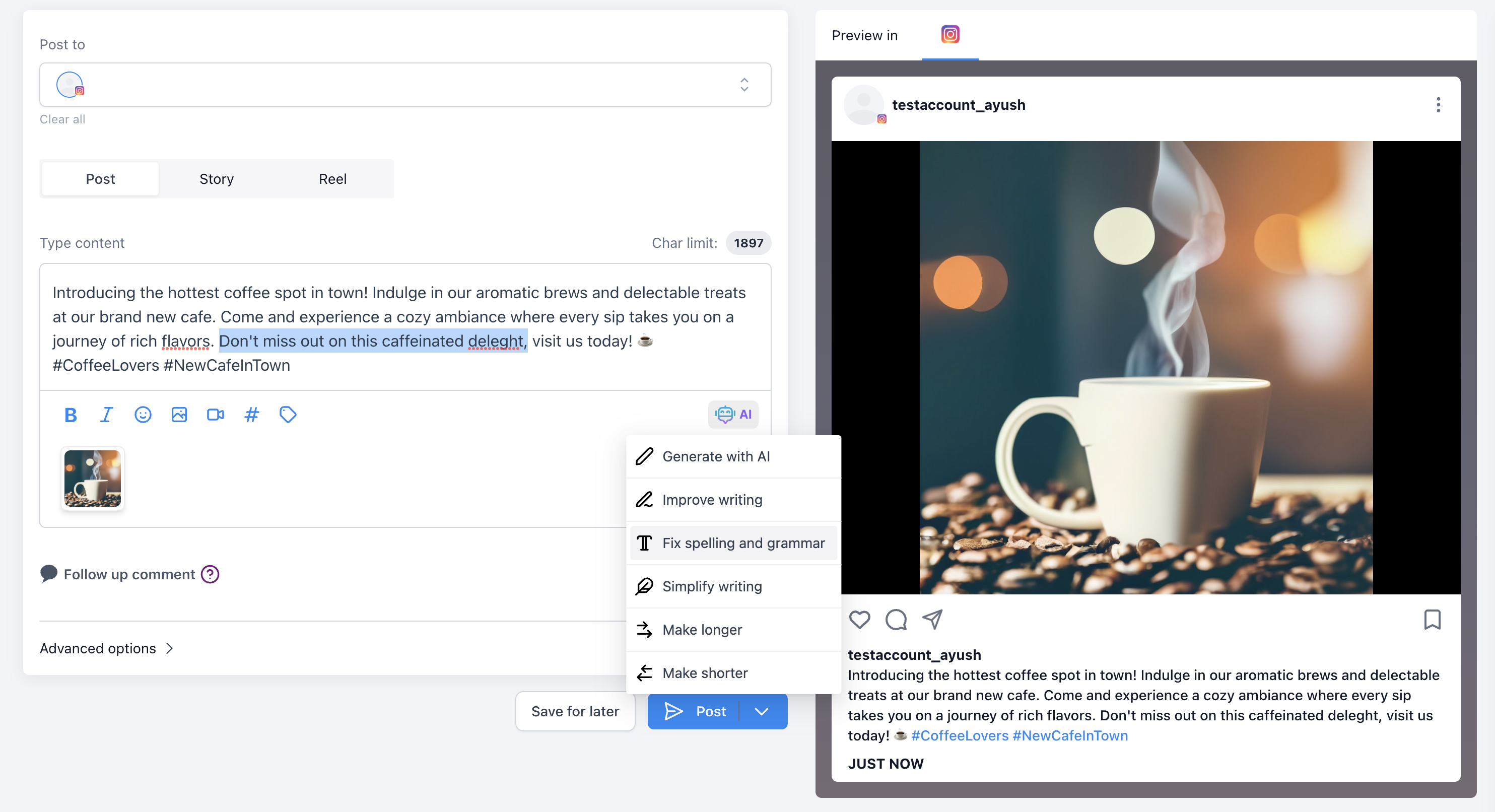The width and height of the screenshot is (1495, 812).
Task: Expand Advanced options section
Action: coord(107,648)
